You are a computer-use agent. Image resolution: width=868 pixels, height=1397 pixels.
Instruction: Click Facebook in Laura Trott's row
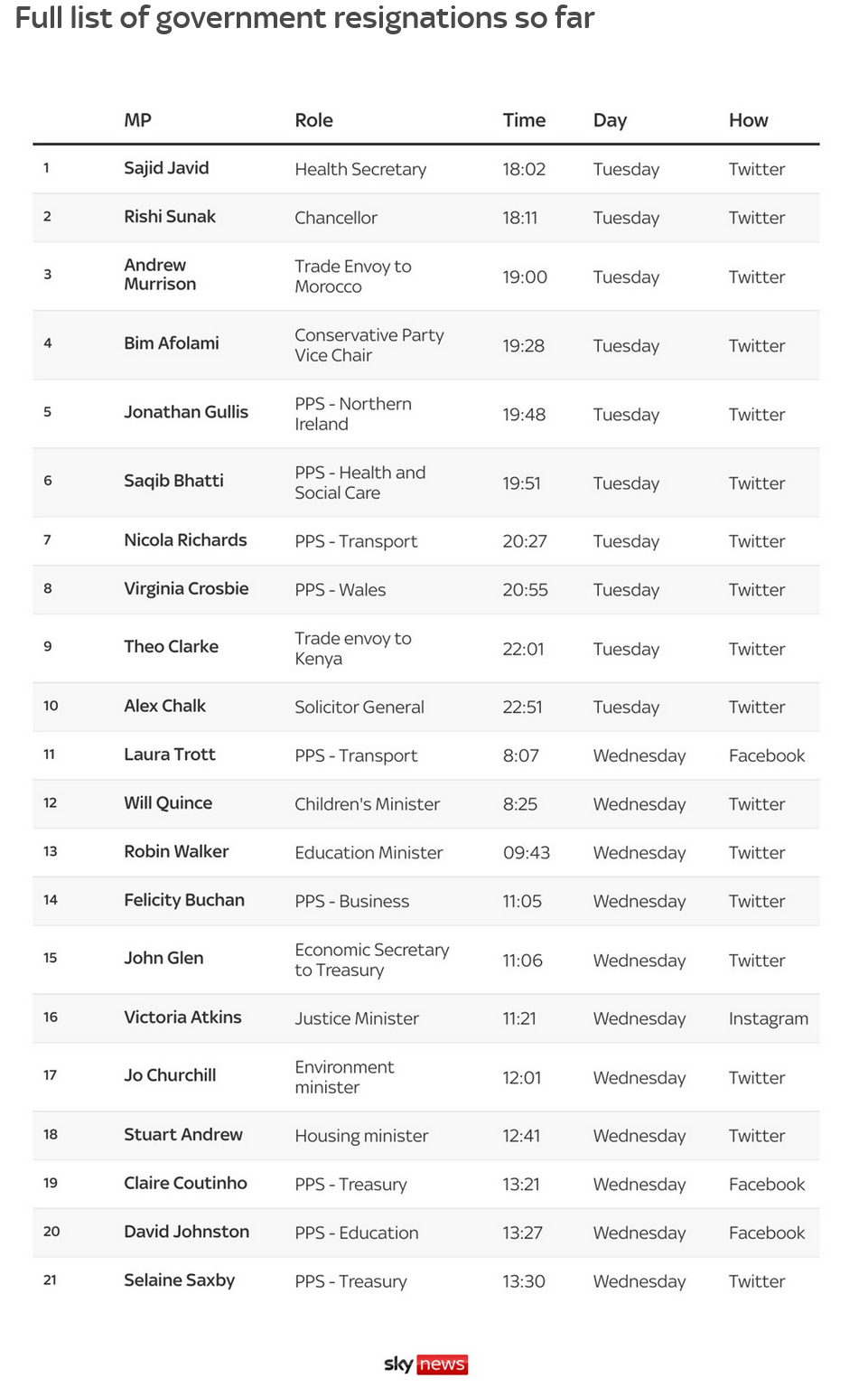click(766, 755)
